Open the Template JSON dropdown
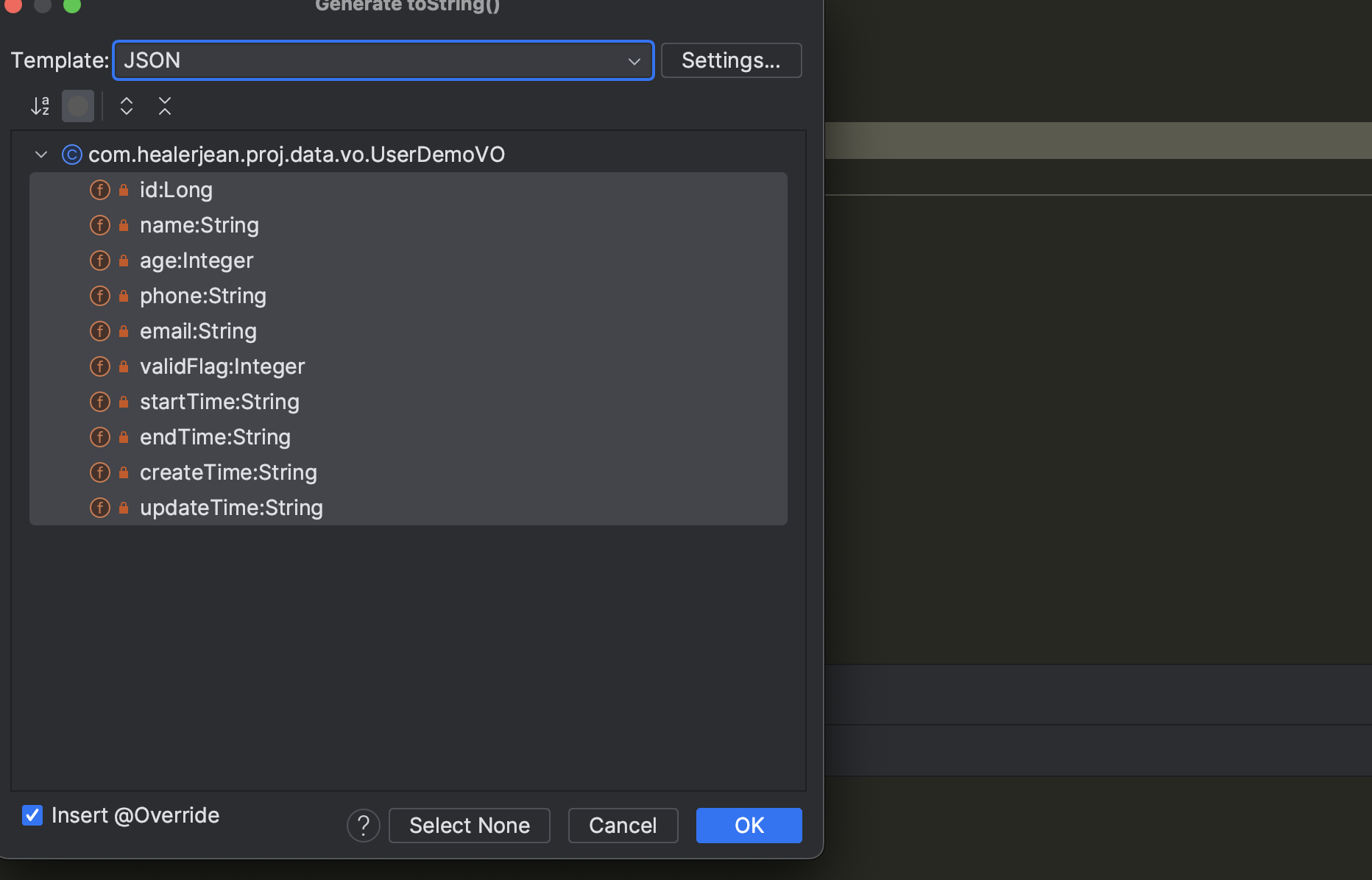This screenshot has width=1372, height=880. (x=383, y=60)
